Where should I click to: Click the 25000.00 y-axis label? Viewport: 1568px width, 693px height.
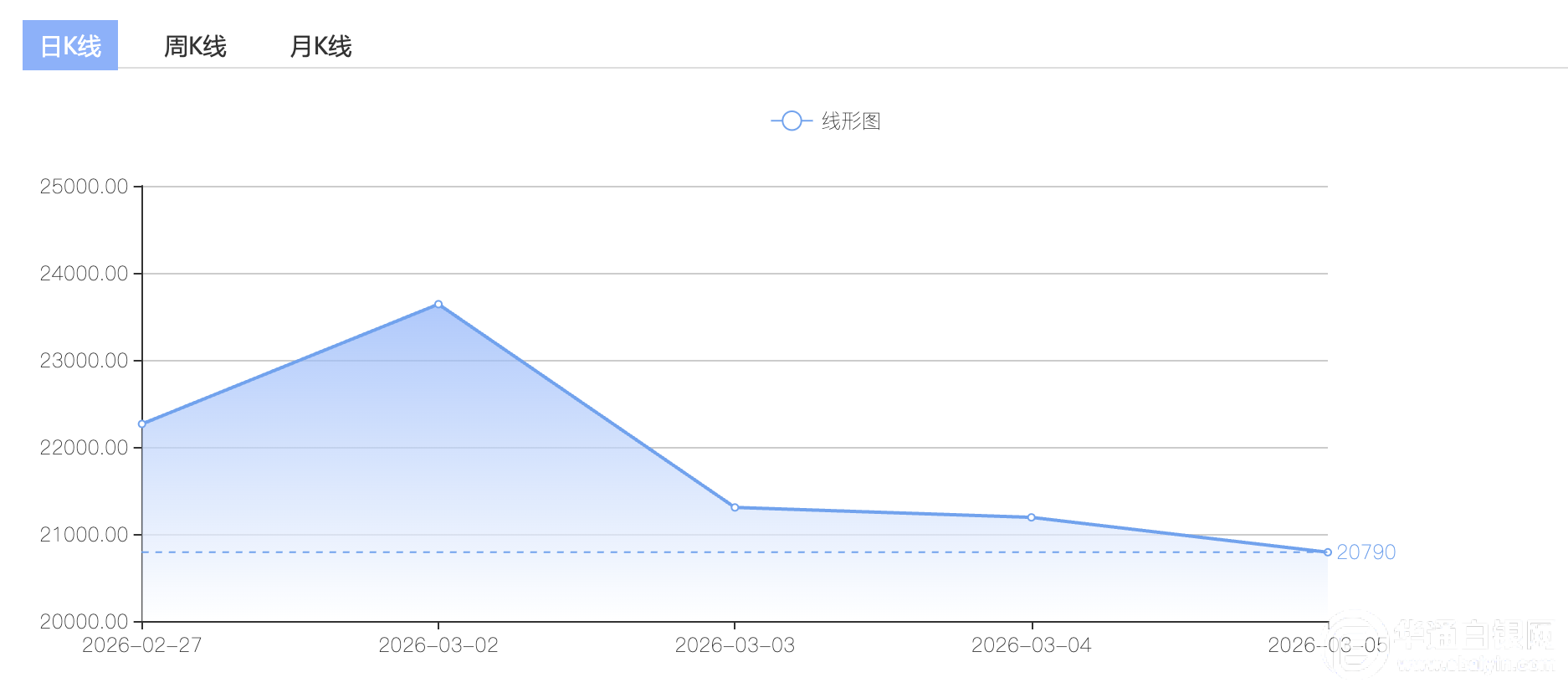coord(84,187)
